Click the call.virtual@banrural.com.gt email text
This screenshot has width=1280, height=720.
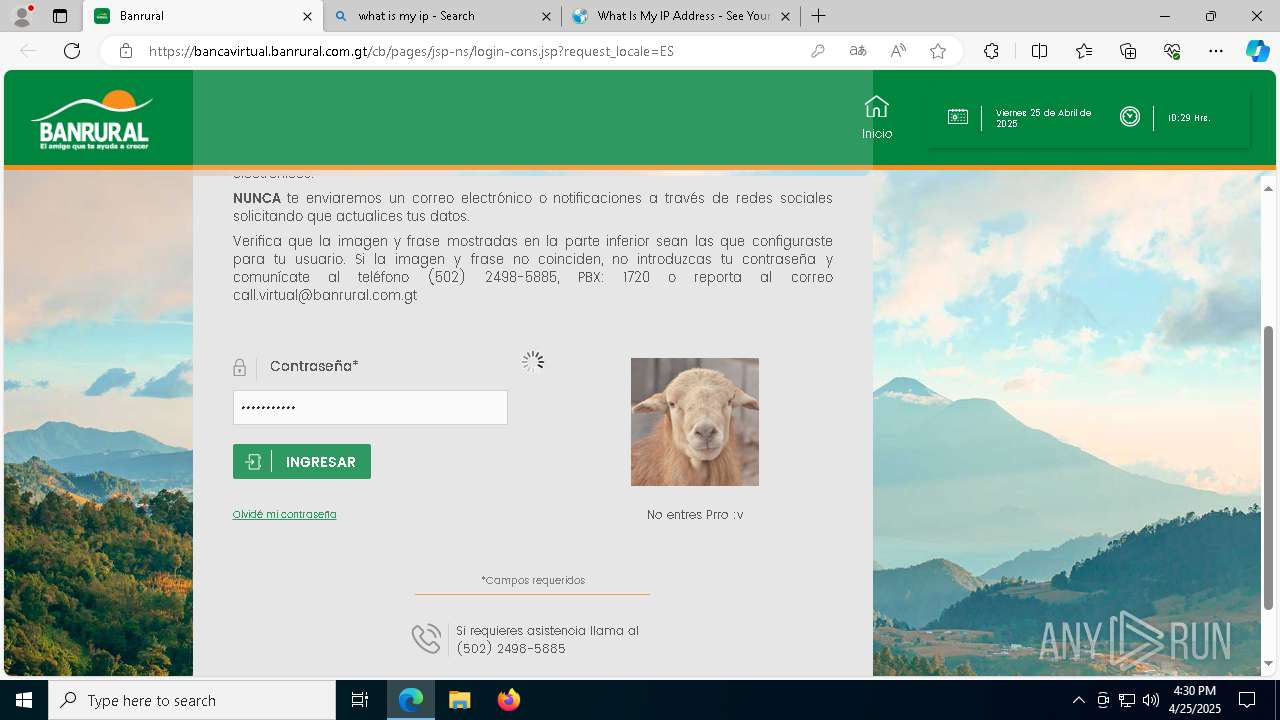click(x=325, y=295)
